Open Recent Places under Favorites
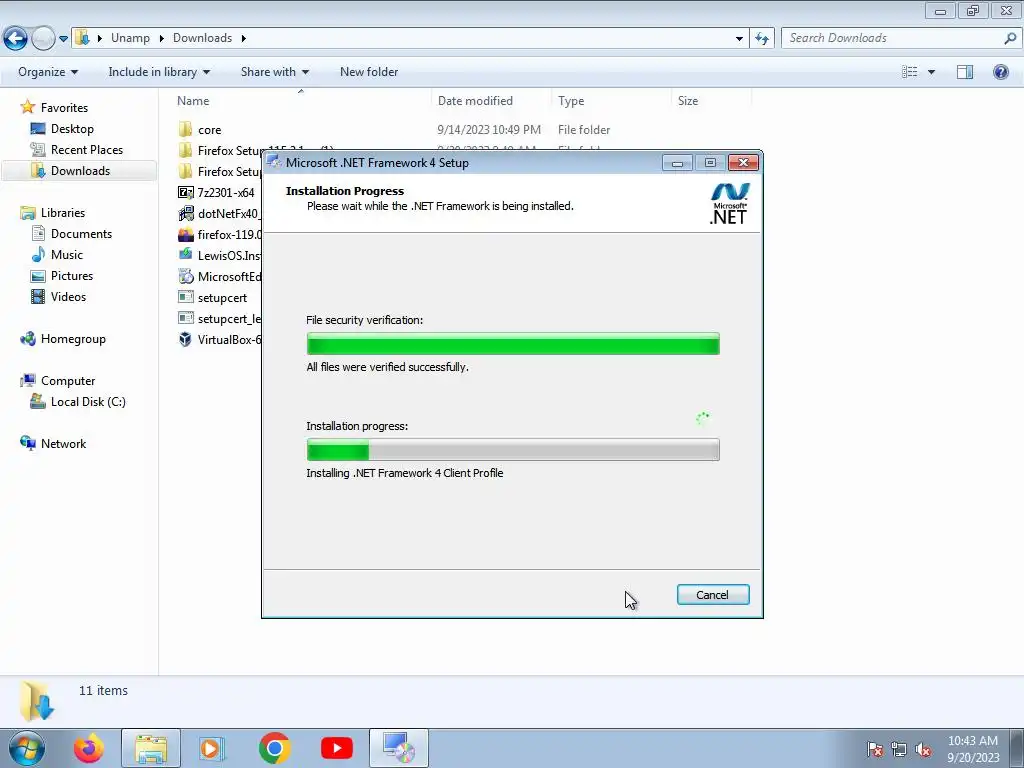 pyautogui.click(x=86, y=150)
